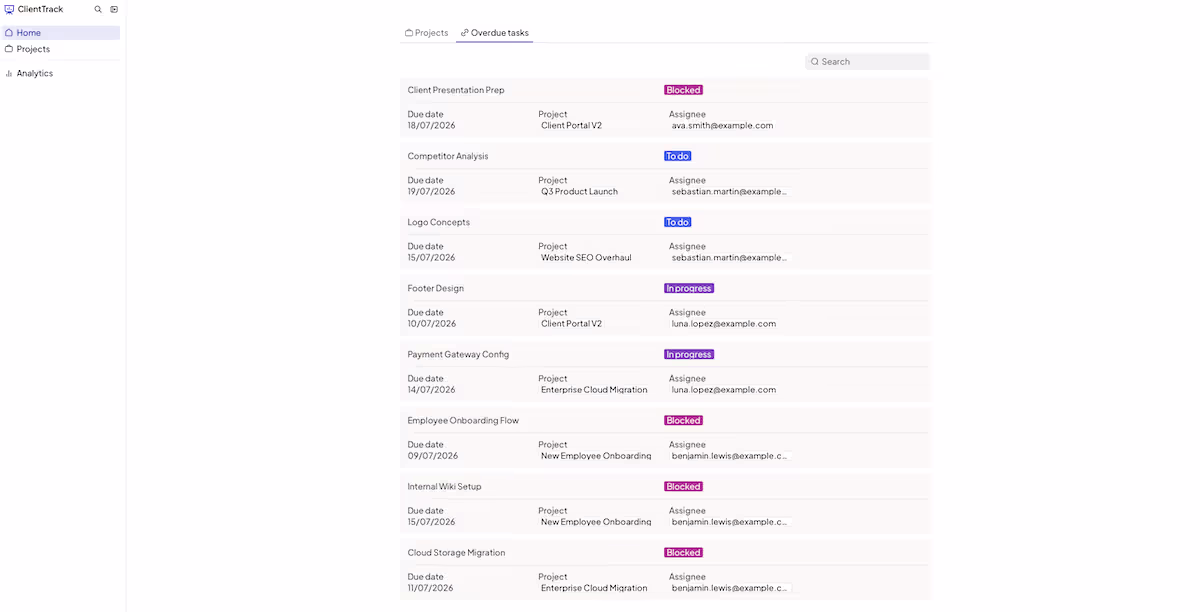
Task: Open the sidebar search icon
Action: (98, 9)
